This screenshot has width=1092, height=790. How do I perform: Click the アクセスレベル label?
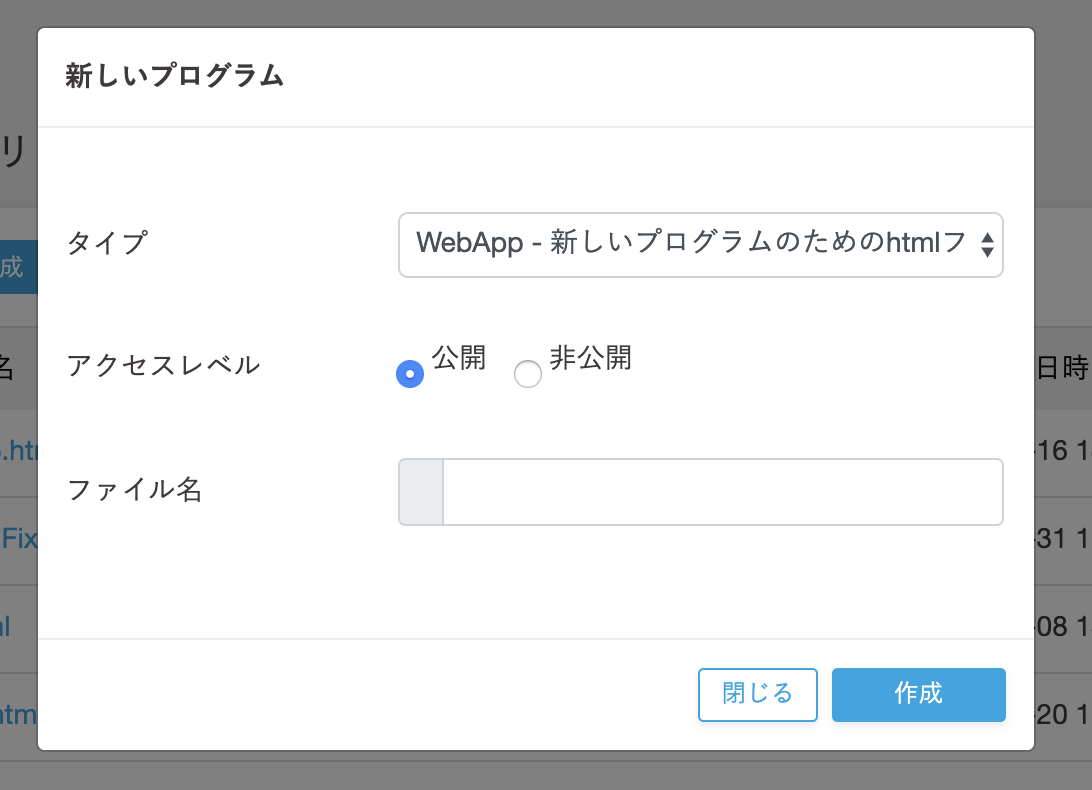coord(163,365)
